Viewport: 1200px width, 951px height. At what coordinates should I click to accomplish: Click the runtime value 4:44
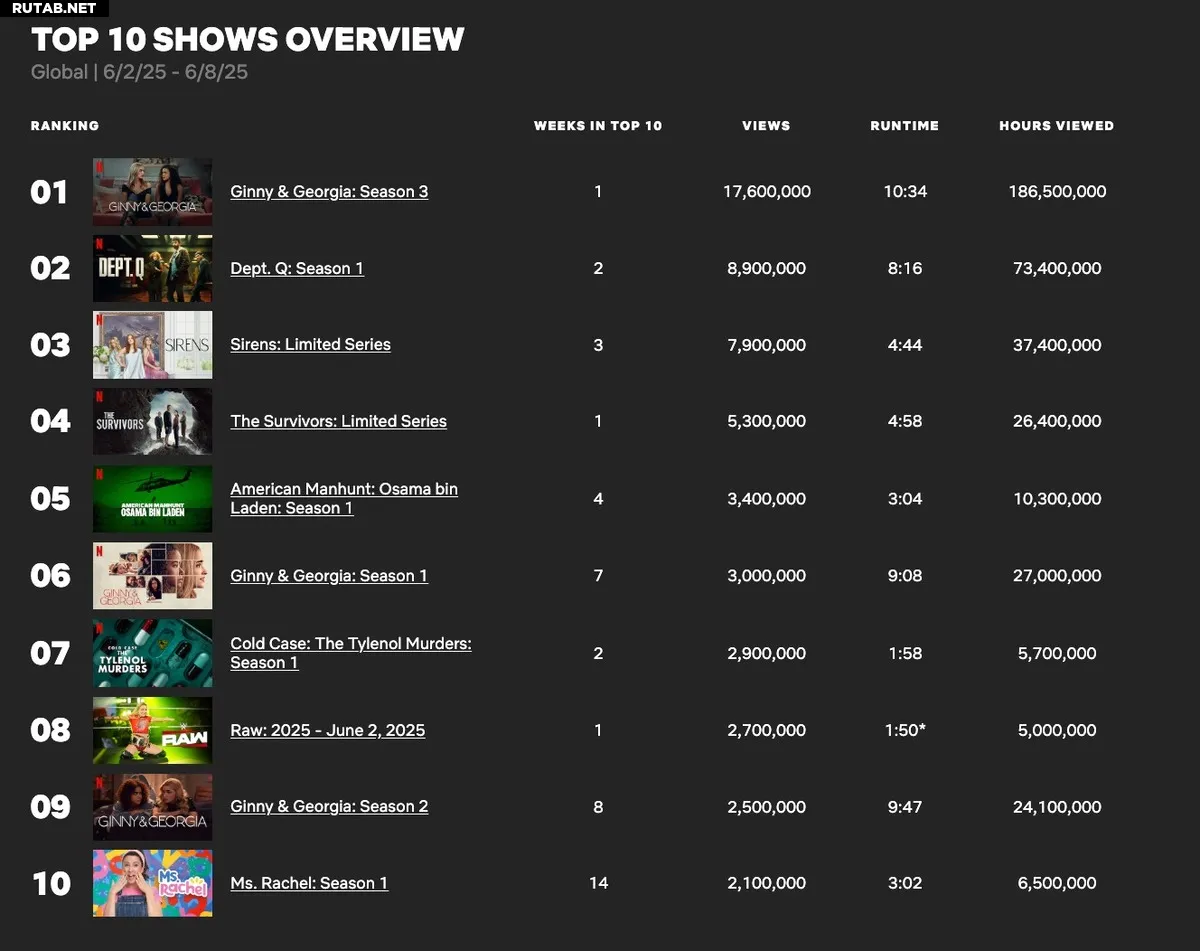pos(905,345)
